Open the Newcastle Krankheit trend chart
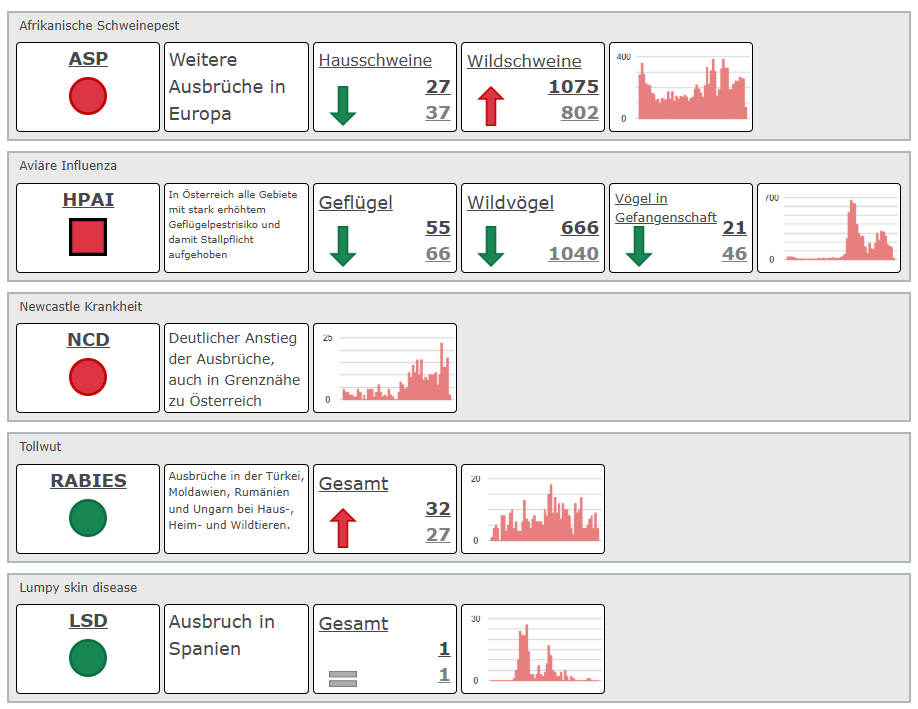918x709 pixels. coord(385,368)
